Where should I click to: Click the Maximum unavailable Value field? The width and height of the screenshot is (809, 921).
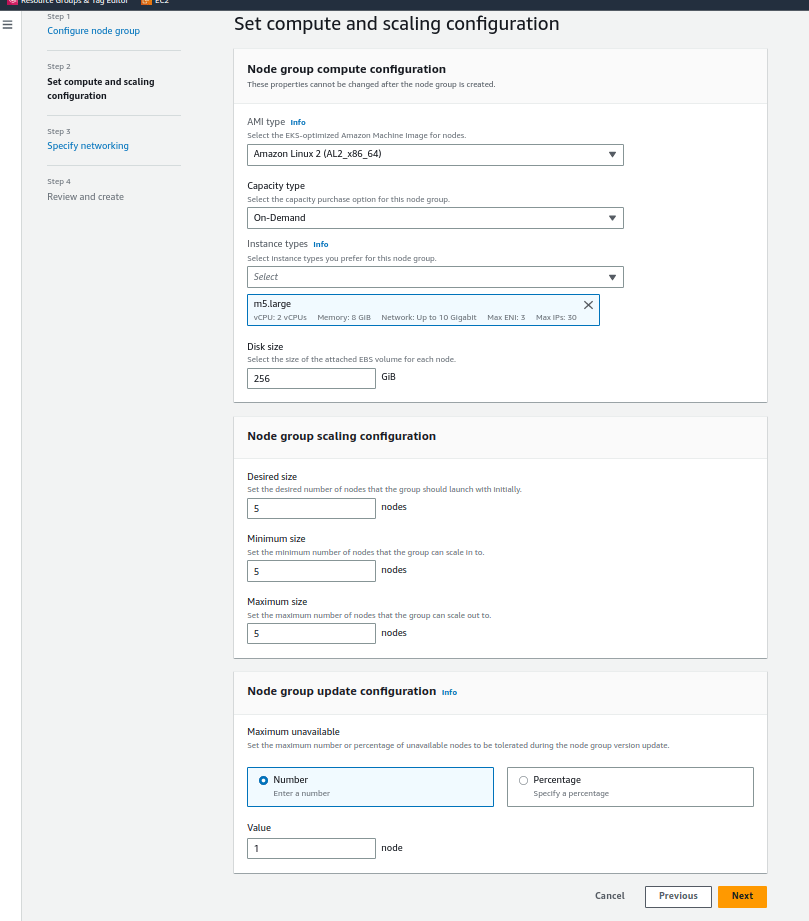[311, 848]
